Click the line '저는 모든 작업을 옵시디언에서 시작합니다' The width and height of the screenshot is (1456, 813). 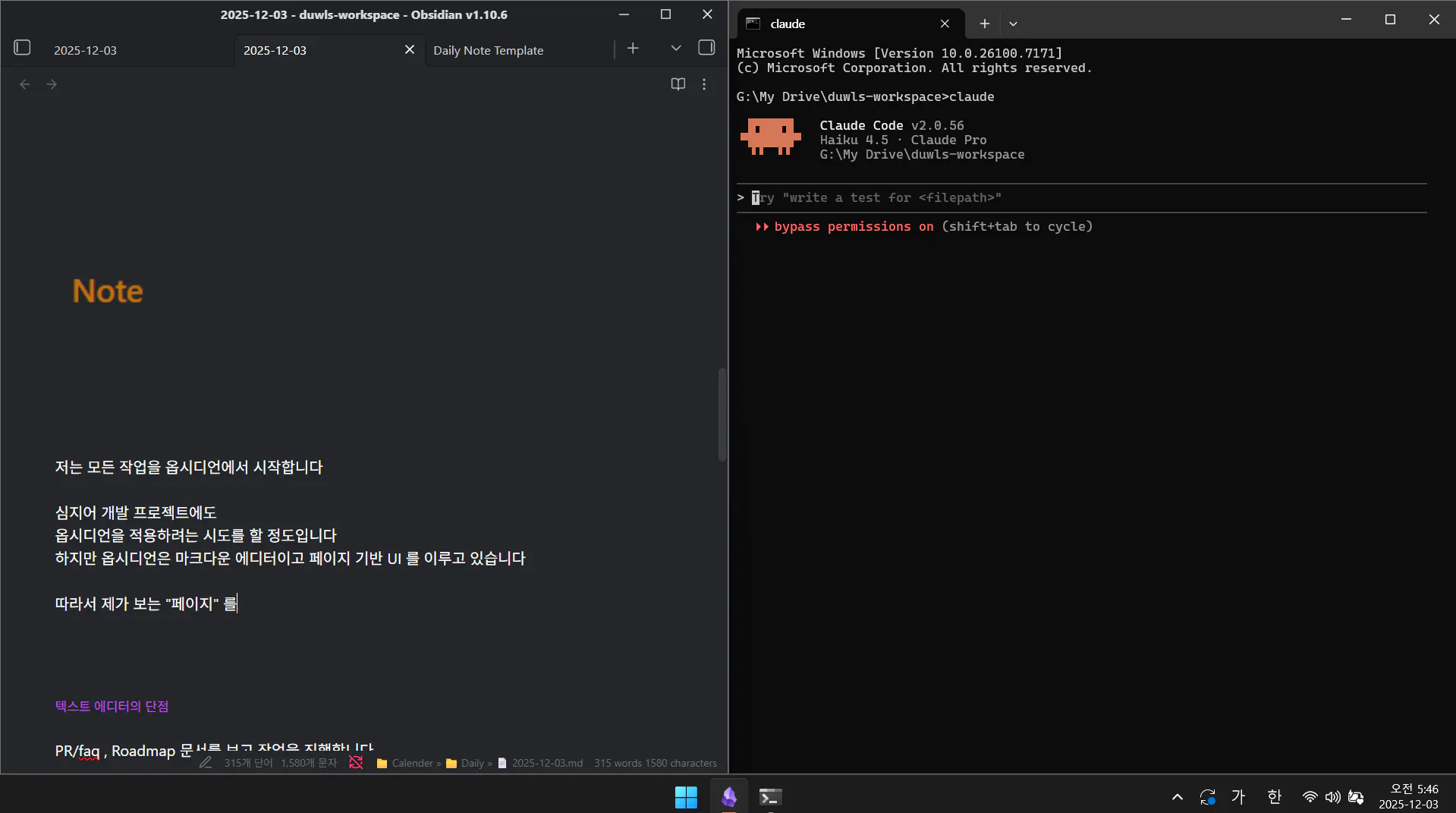(x=189, y=467)
